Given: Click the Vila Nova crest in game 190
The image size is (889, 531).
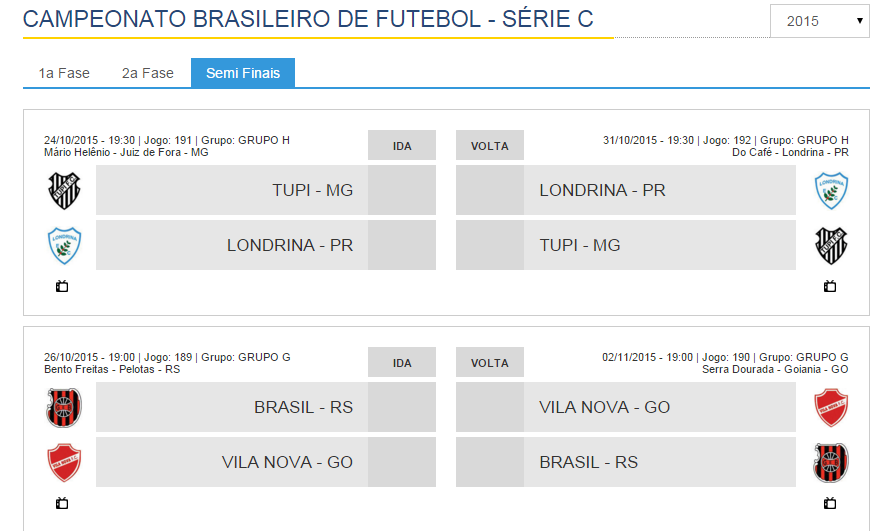Looking at the screenshot, I should tap(831, 407).
